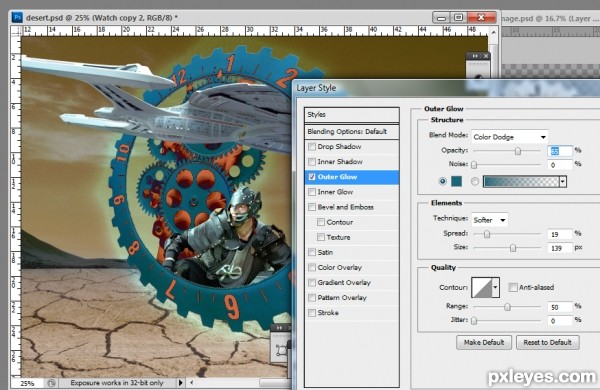Click the status bar preview icon beside 25%
This screenshot has width=600, height=390.
pyautogui.click(x=51, y=383)
